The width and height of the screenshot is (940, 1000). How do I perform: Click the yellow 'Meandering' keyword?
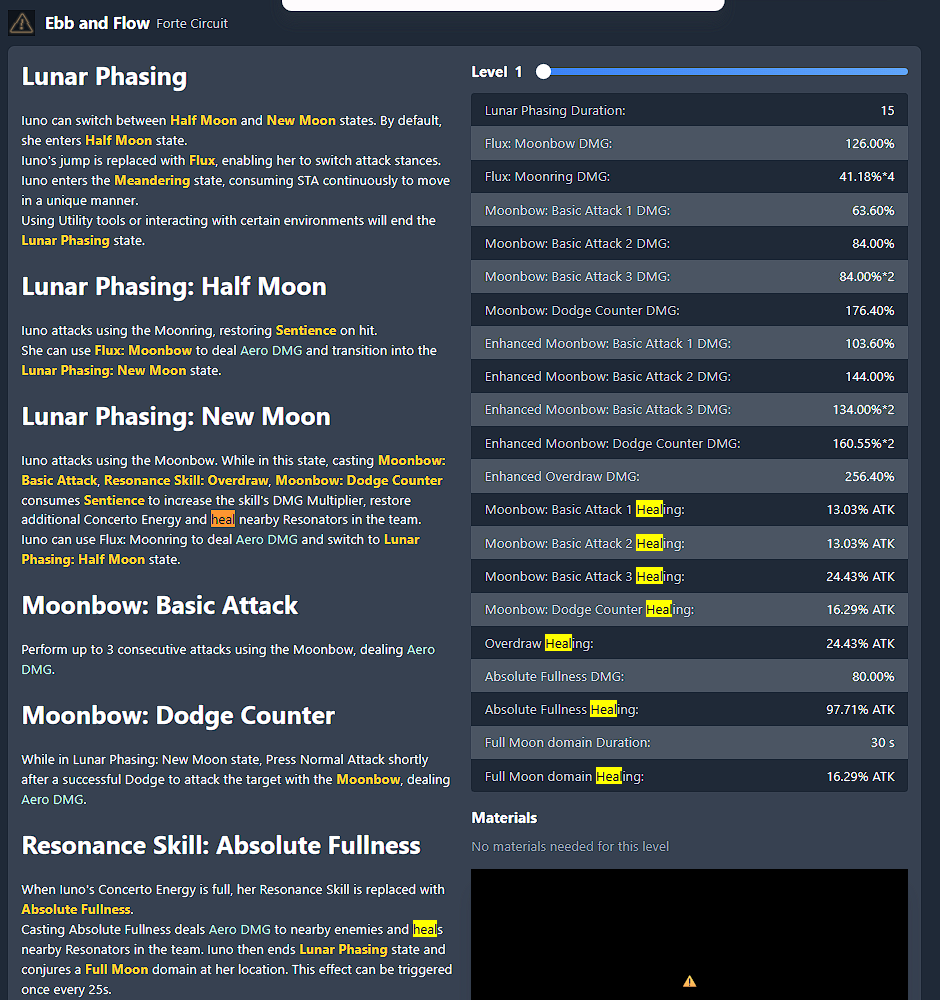point(152,180)
